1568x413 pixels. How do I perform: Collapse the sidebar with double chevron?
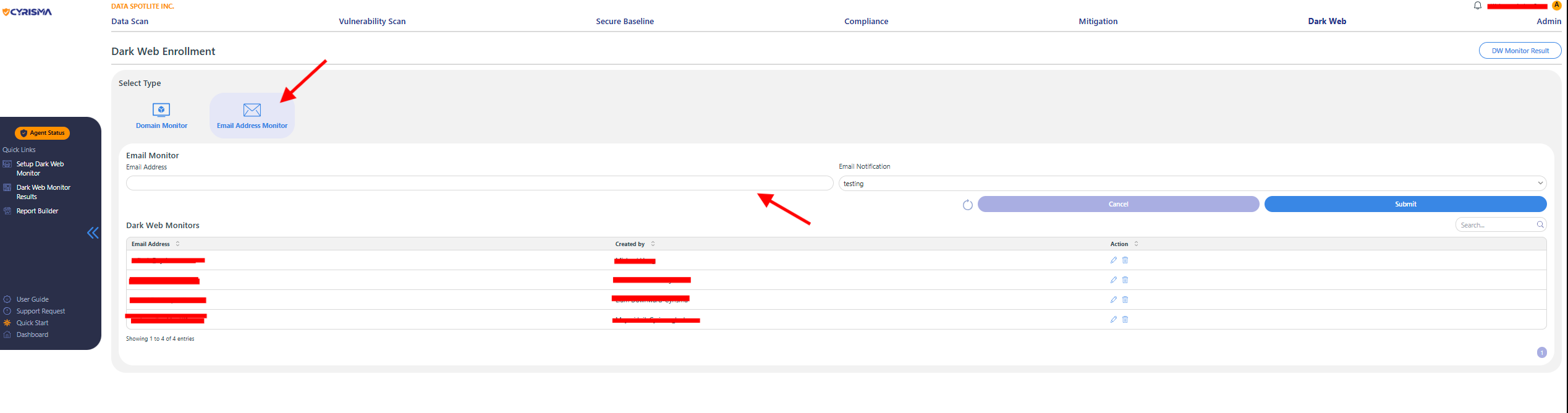coord(93,233)
